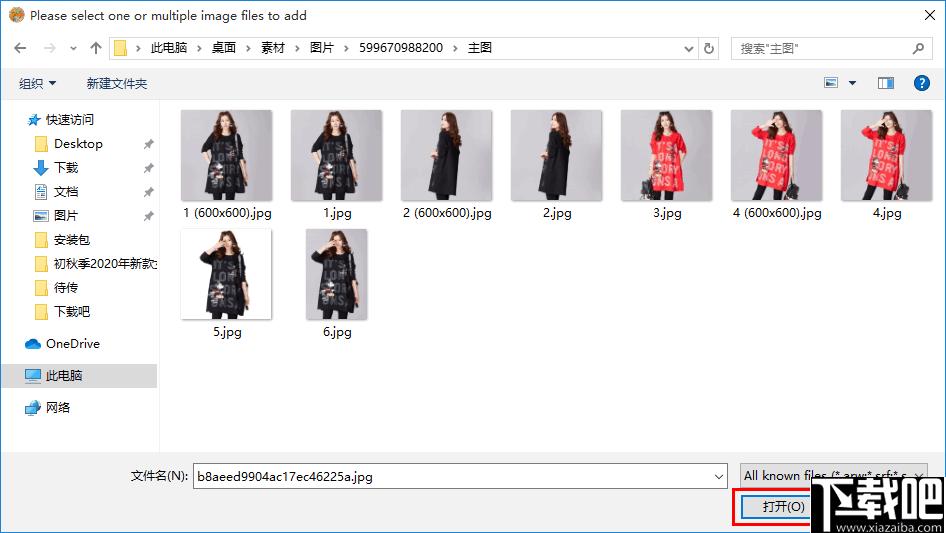
Task: Click the search magnifier icon
Action: pos(918,48)
